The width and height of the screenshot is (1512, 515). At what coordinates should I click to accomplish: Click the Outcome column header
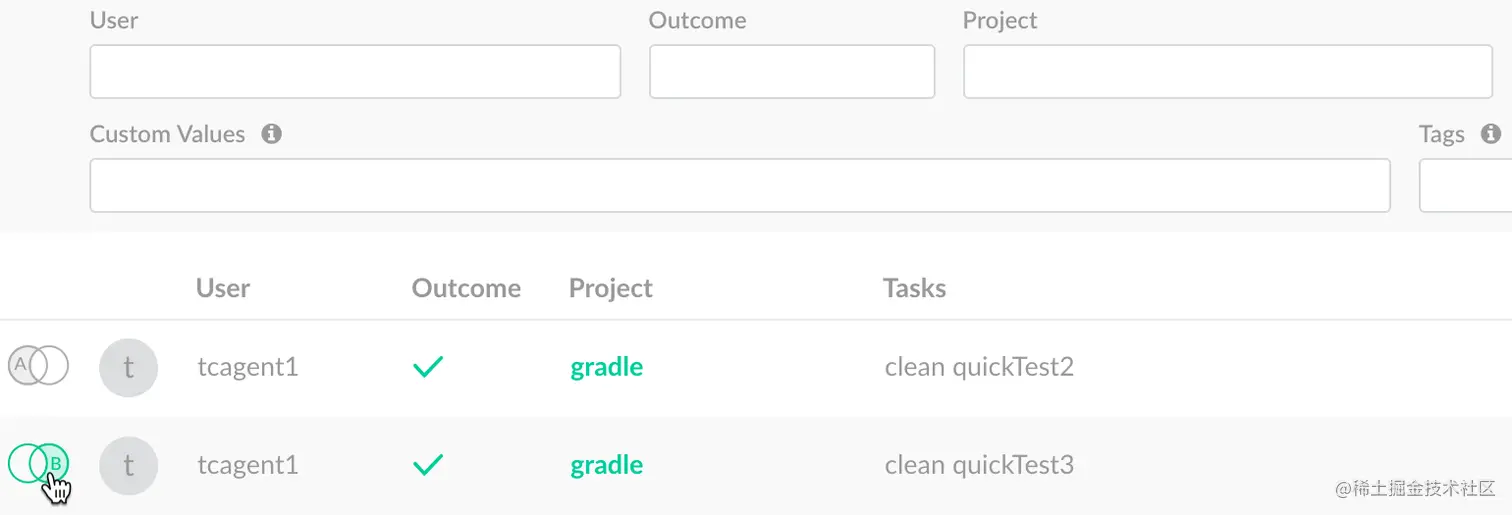466,288
